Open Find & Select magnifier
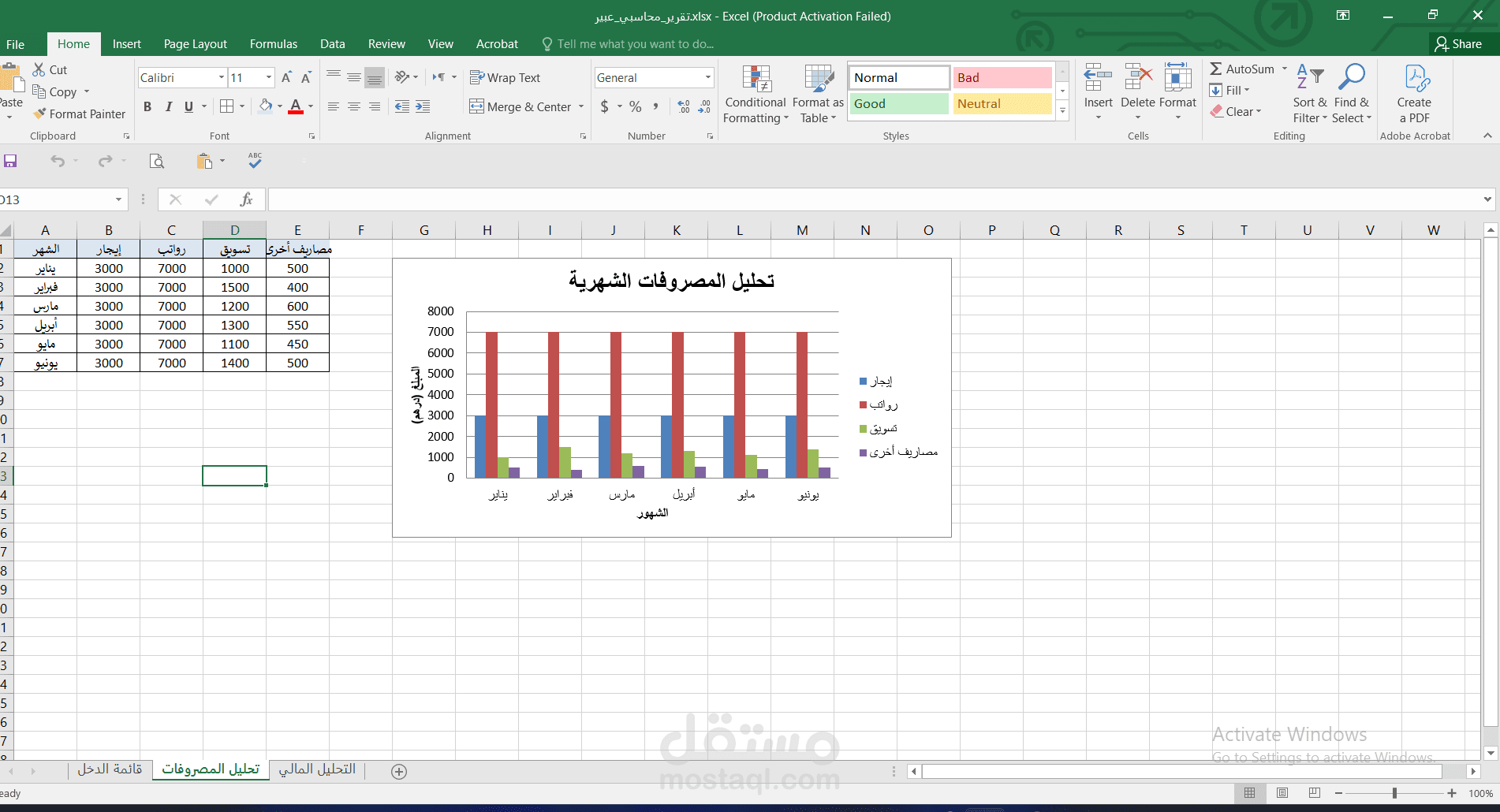 coord(1352,94)
